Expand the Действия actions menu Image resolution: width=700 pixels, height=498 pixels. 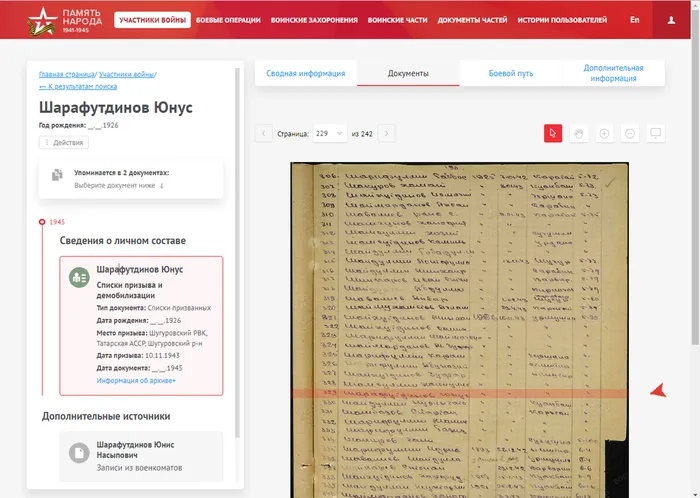point(64,143)
